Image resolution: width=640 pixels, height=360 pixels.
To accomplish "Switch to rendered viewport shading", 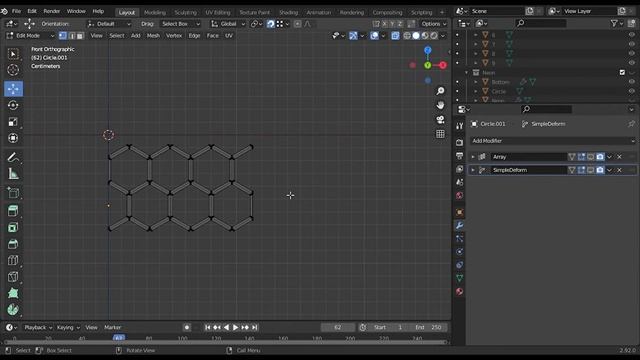I will pyautogui.click(x=434, y=36).
